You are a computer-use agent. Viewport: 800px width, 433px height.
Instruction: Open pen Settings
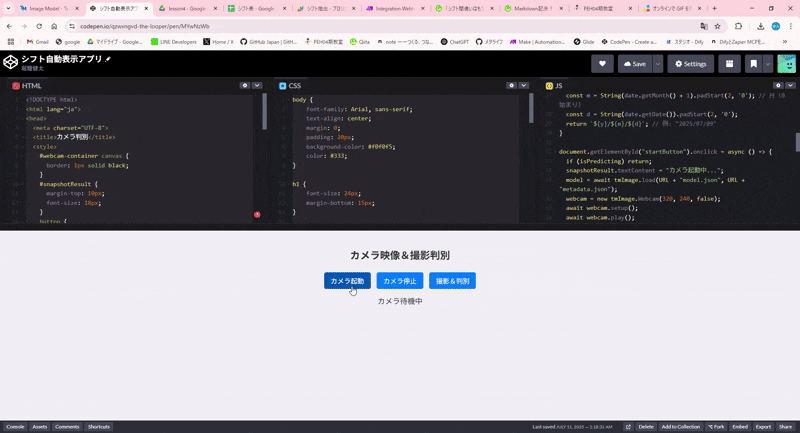point(690,64)
